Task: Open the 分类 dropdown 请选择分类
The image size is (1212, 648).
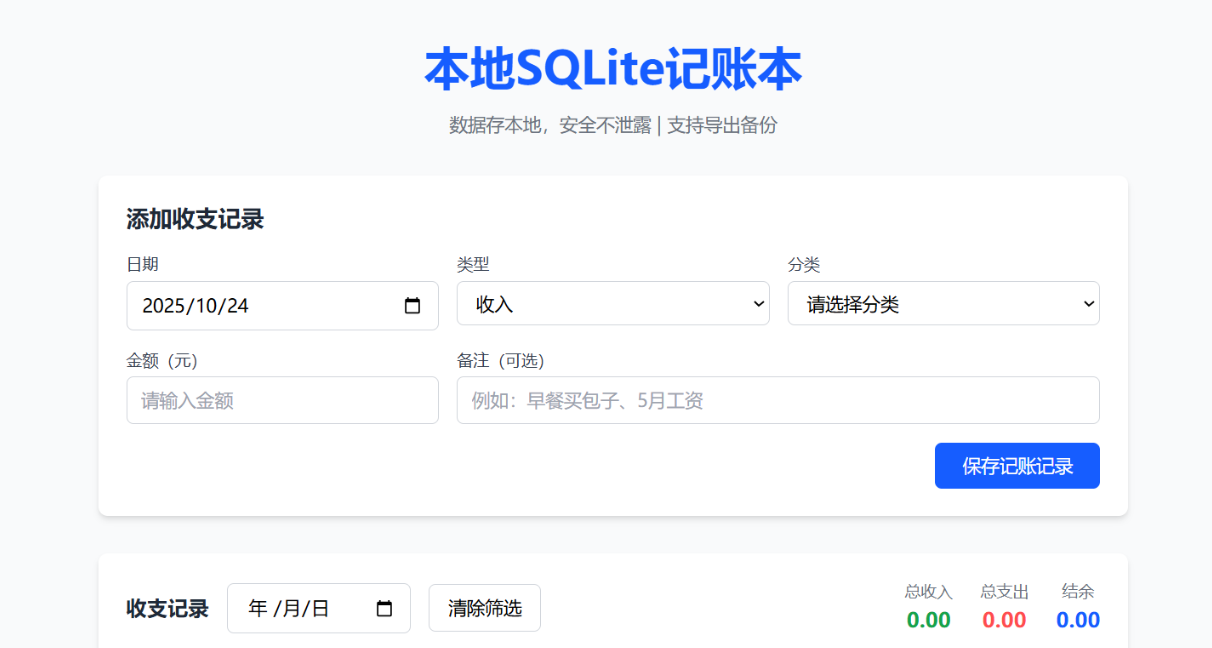Action: click(943, 304)
